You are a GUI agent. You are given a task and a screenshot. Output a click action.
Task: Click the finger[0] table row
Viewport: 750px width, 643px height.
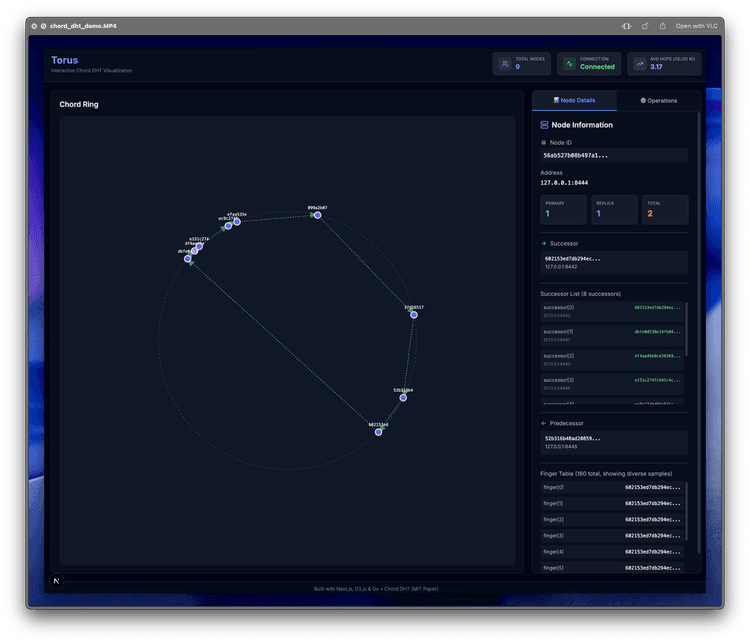612,488
